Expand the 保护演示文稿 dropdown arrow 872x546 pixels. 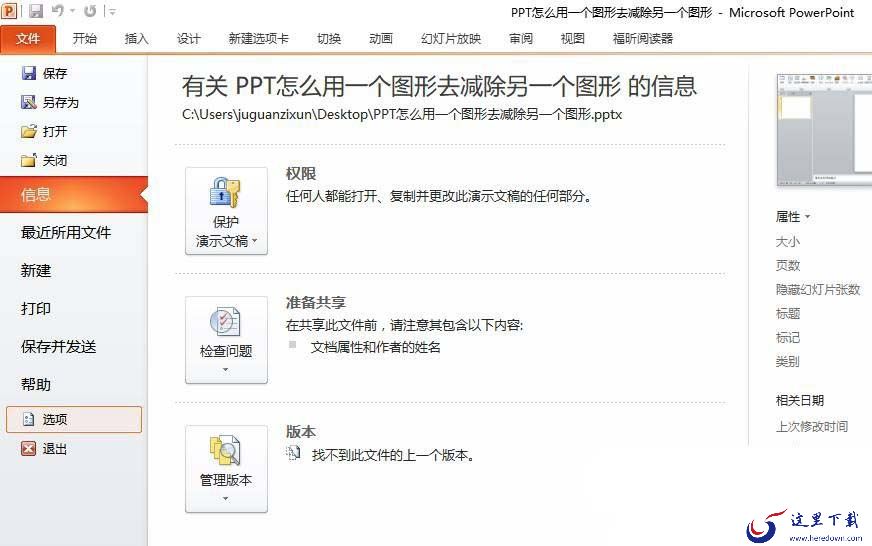pyautogui.click(x=255, y=241)
